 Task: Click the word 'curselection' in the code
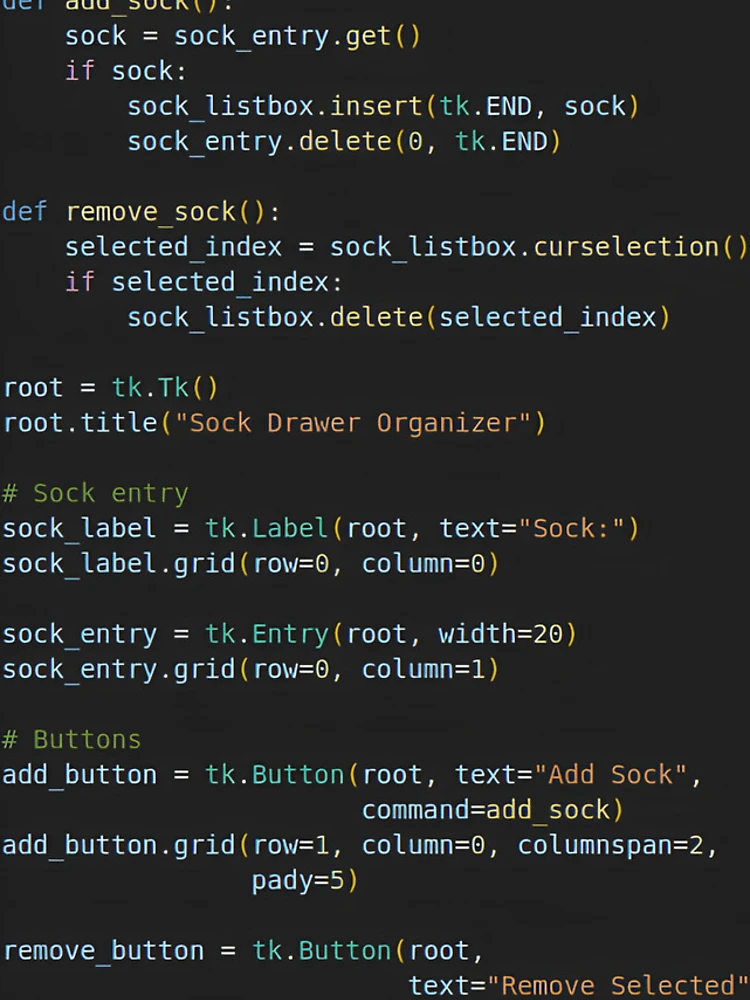(x=626, y=247)
